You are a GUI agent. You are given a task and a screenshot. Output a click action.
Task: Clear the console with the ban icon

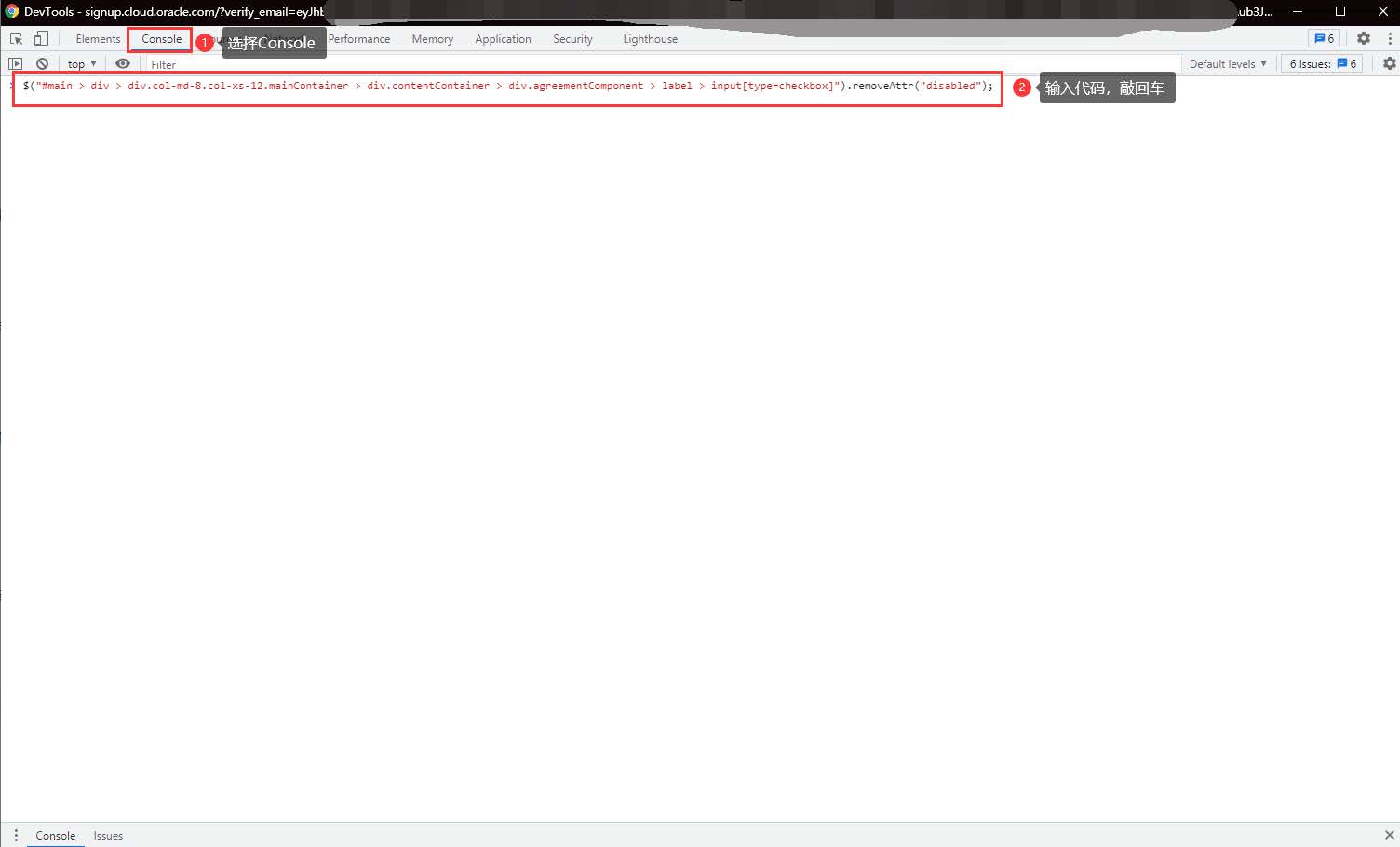coord(42,63)
